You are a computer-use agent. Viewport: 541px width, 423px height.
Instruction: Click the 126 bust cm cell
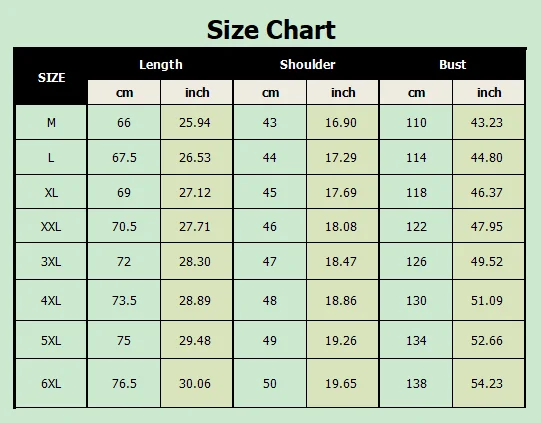pyautogui.click(x=416, y=261)
